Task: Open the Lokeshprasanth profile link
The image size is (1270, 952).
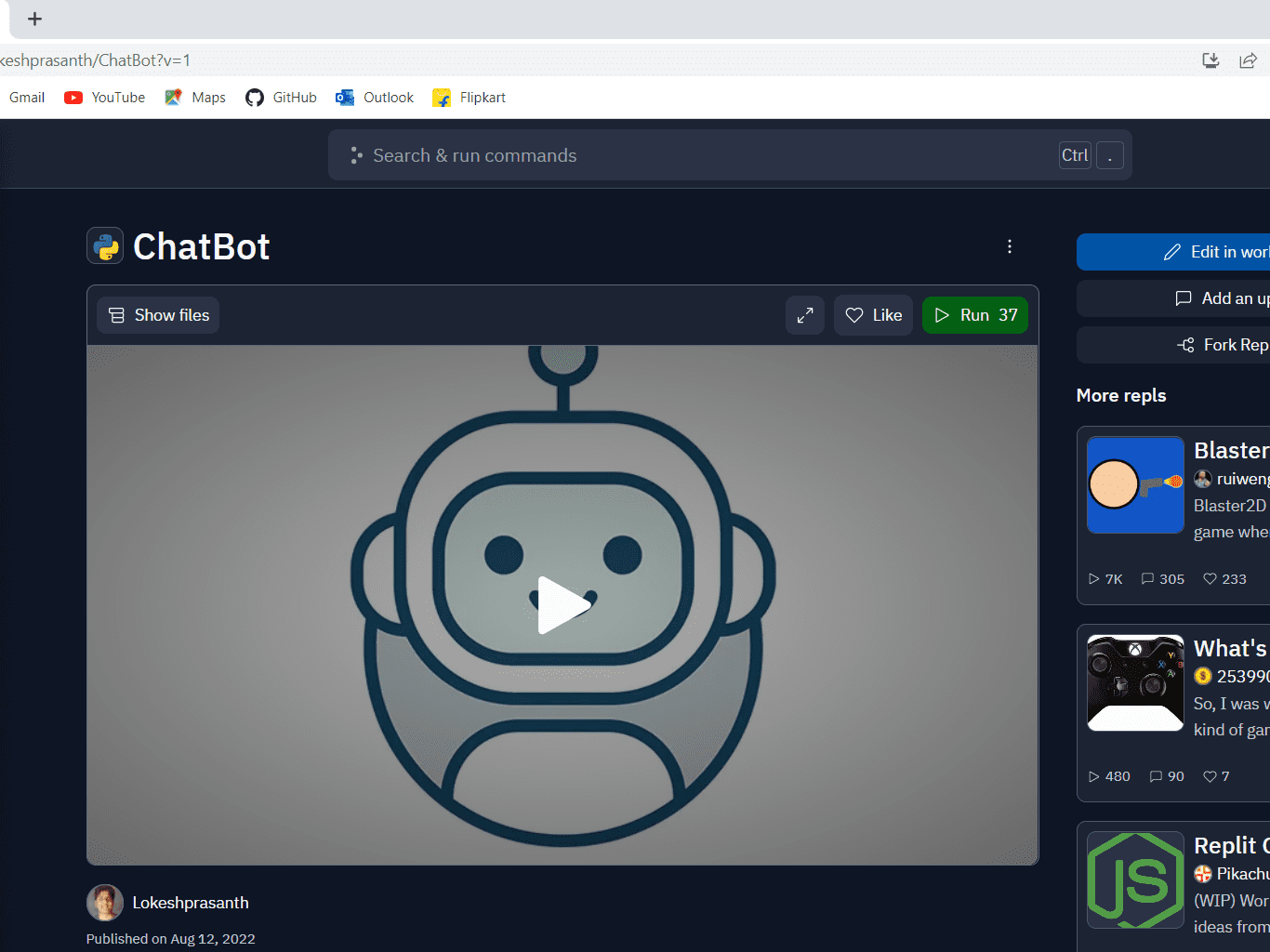Action: click(x=191, y=903)
